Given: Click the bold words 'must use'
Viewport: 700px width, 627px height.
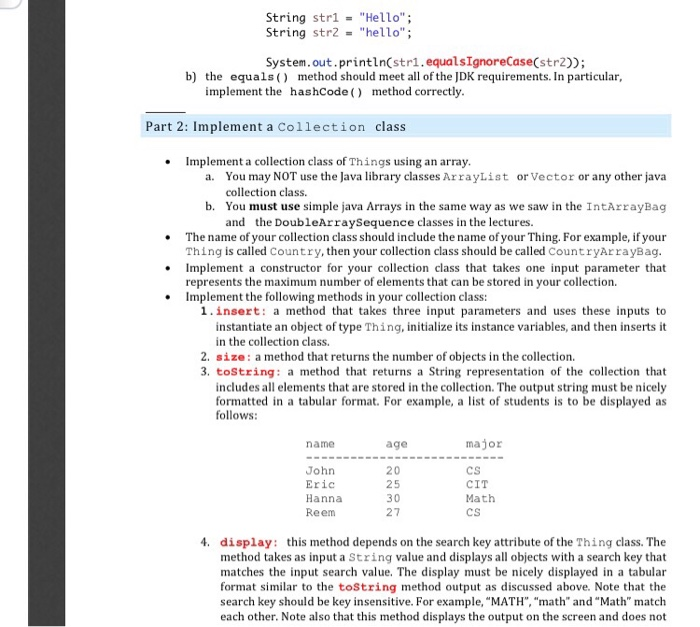Looking at the screenshot, I should [x=275, y=207].
